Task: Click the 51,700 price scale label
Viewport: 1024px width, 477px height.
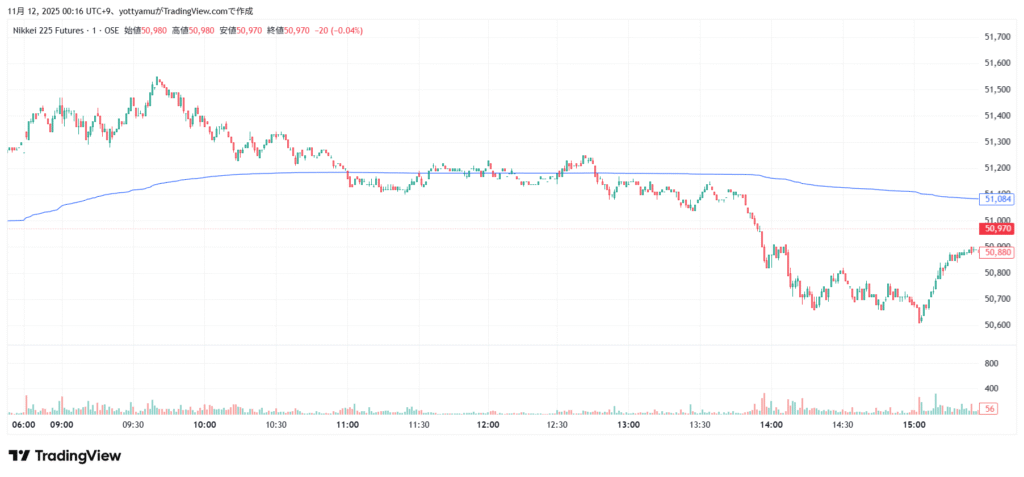Action: pos(996,37)
